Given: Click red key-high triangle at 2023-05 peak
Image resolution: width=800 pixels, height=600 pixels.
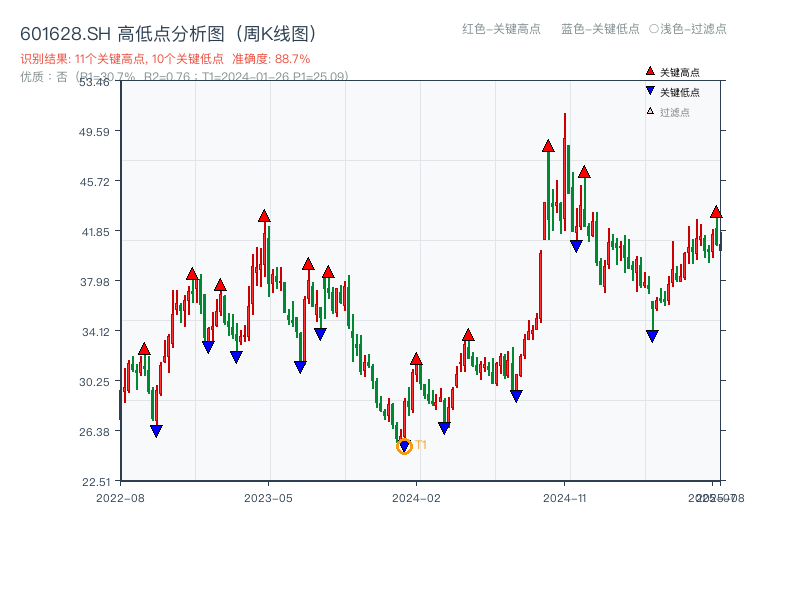Looking at the screenshot, I should 264,216.
